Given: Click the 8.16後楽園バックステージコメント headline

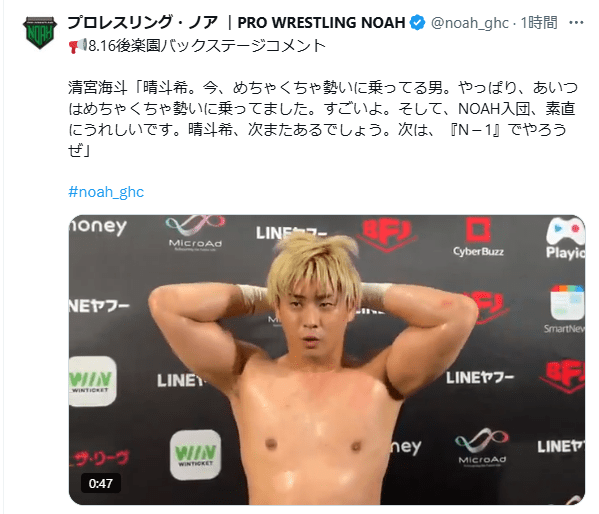Looking at the screenshot, I should click(x=207, y=46).
